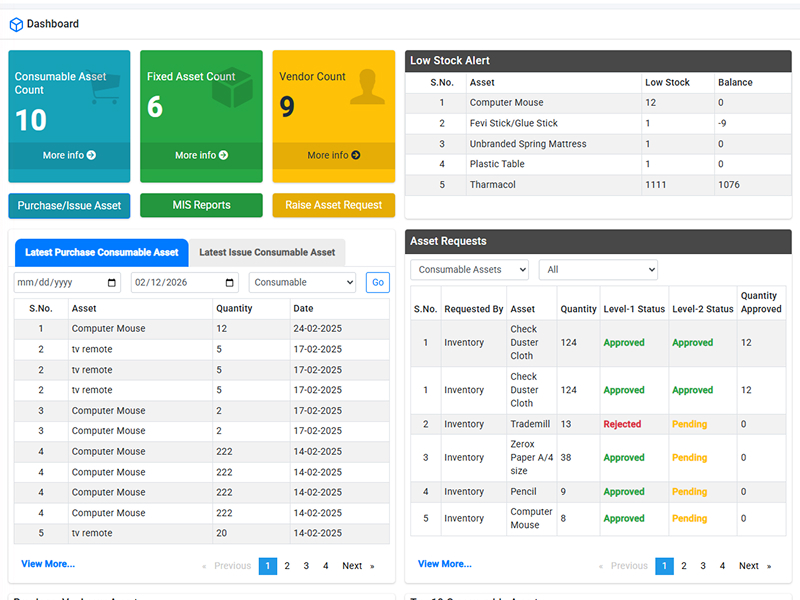
Task: Open View More link under Asset Requests
Action: point(444,564)
